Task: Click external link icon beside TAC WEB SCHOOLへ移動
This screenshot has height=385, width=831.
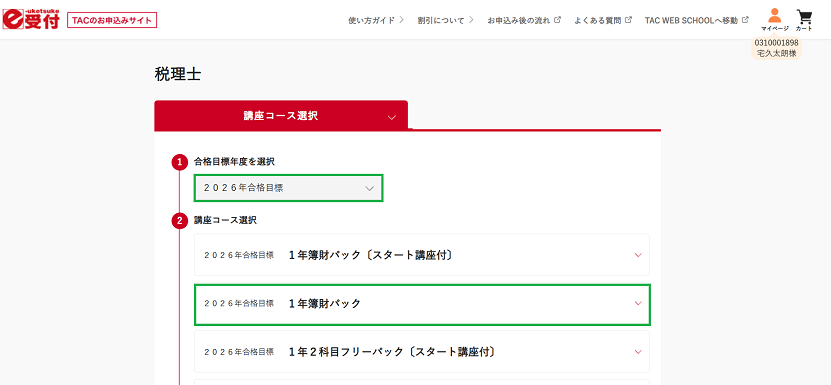Action: coord(745,20)
